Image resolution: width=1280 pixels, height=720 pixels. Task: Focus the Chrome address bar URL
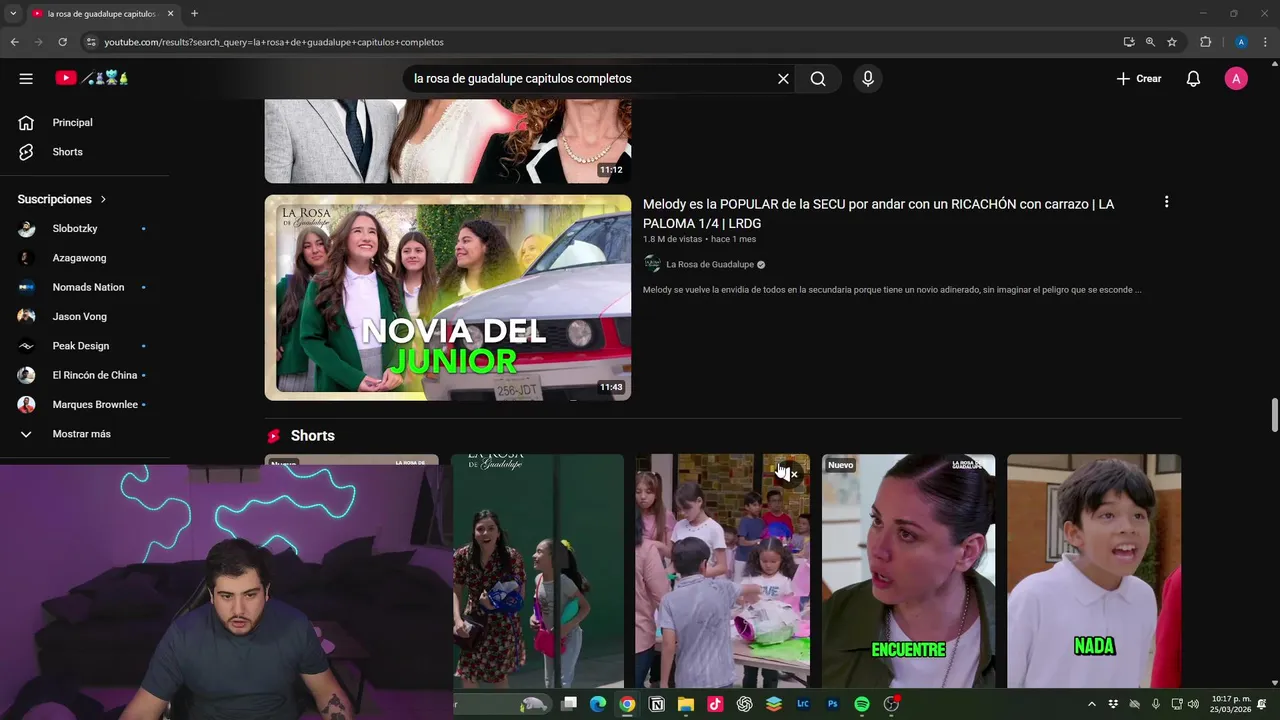tap(274, 42)
